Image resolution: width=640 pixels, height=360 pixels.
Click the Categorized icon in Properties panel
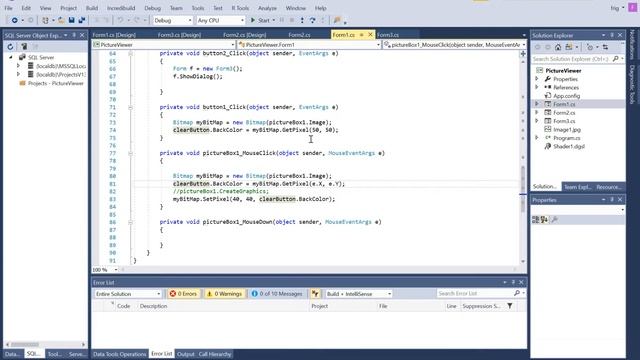click(536, 220)
